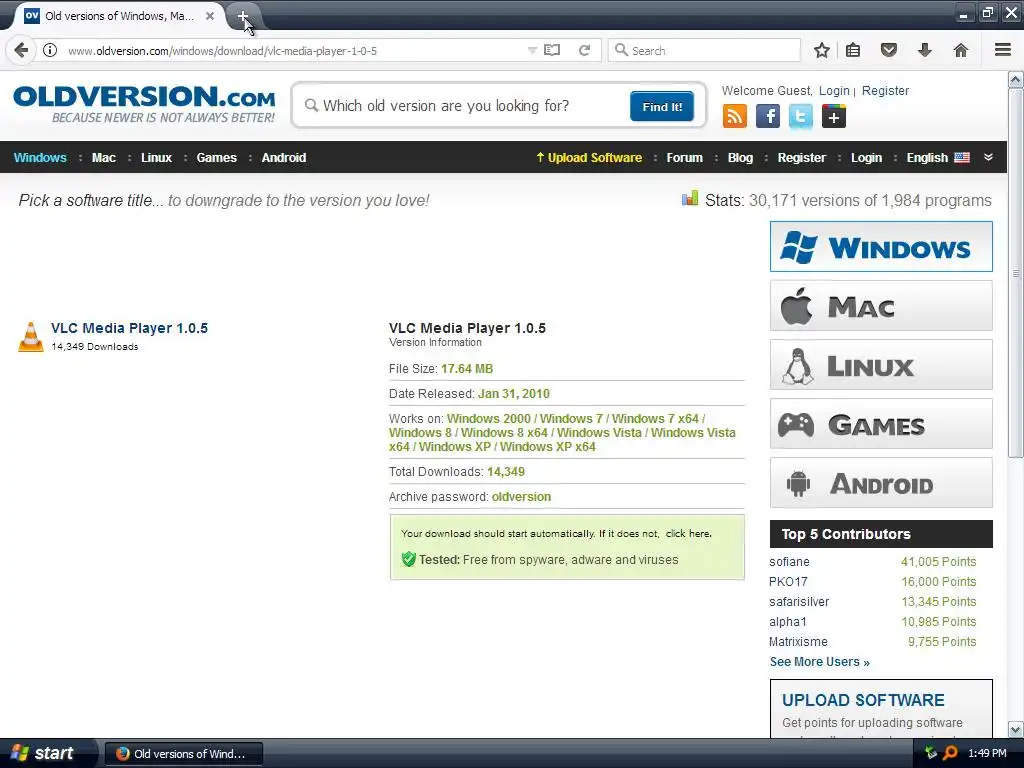Image resolution: width=1024 pixels, height=768 pixels.
Task: Click the header Login link near Welcome Guest
Action: pyautogui.click(x=834, y=91)
